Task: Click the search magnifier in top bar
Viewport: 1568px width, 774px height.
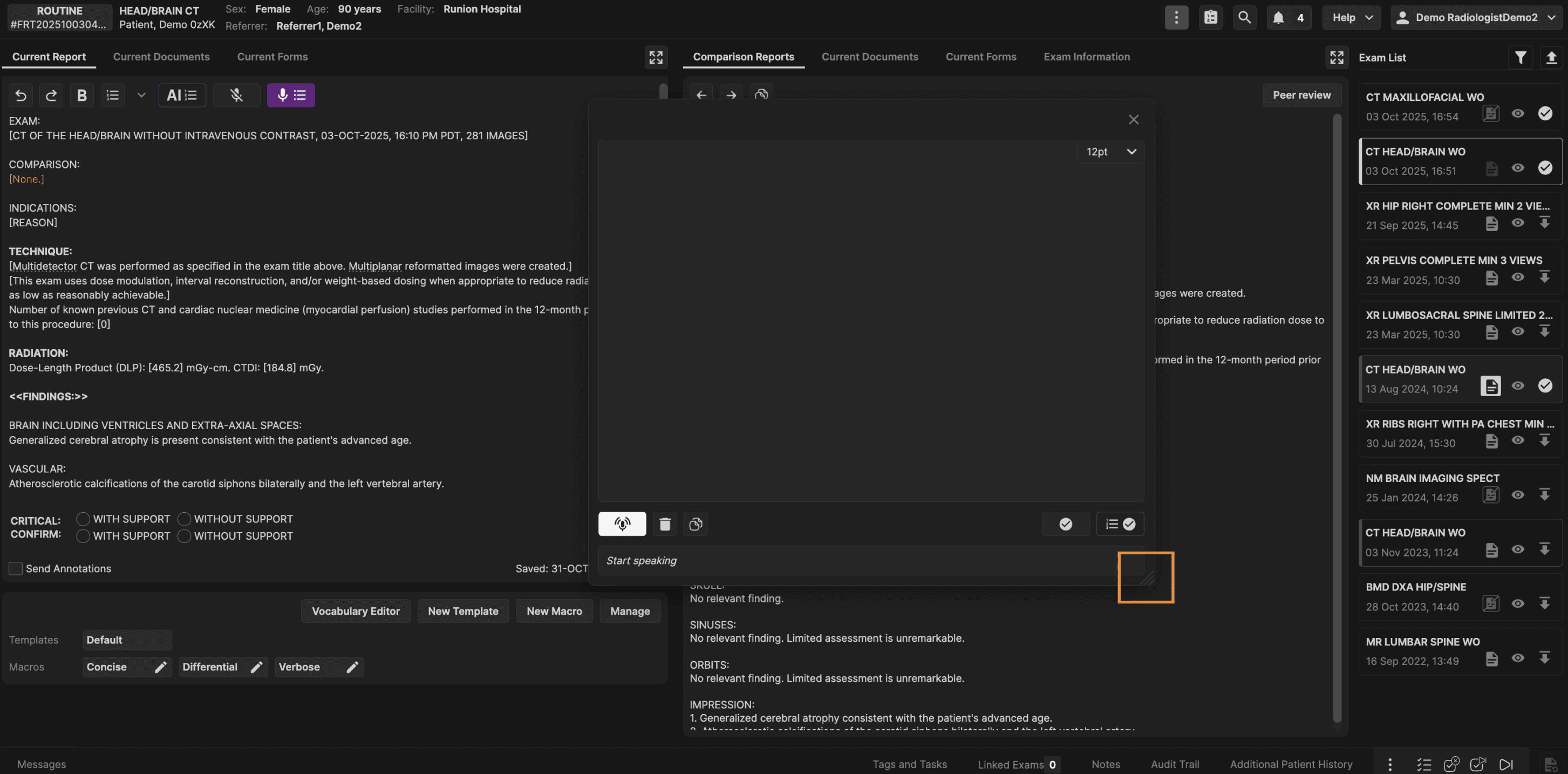Action: click(1244, 17)
